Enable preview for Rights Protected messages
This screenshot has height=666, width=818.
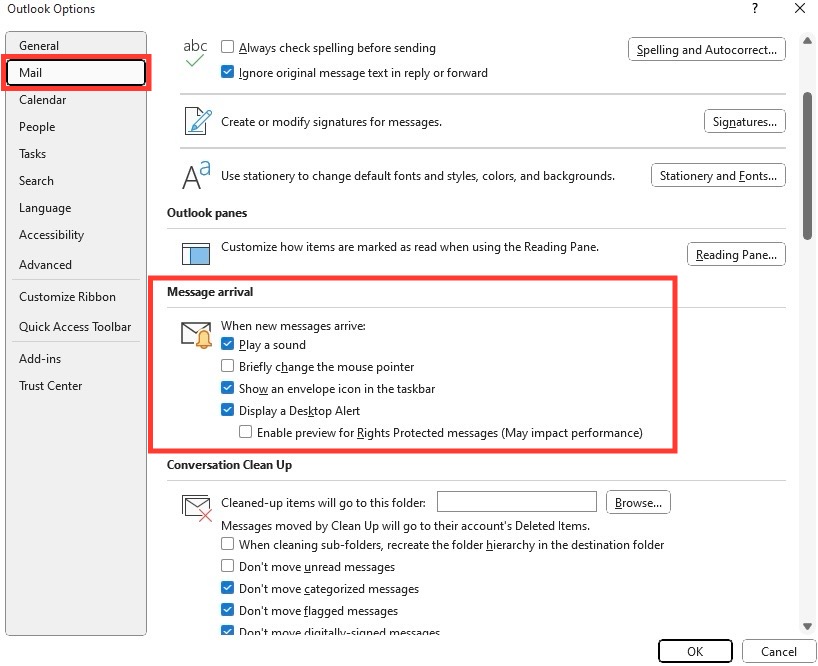[x=245, y=432]
